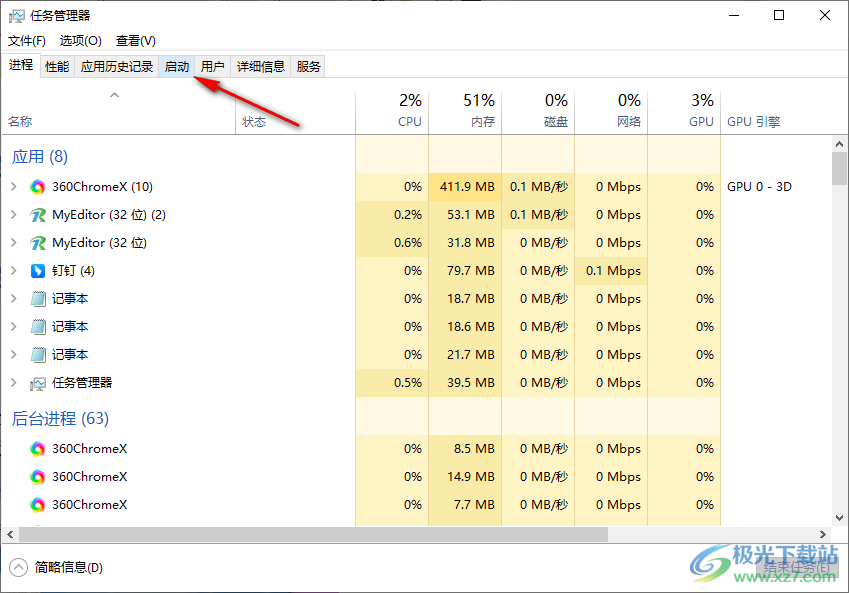The height and width of the screenshot is (593, 849).
Task: Expand the MyEditor (32 位) (2) group
Action: pyautogui.click(x=14, y=215)
